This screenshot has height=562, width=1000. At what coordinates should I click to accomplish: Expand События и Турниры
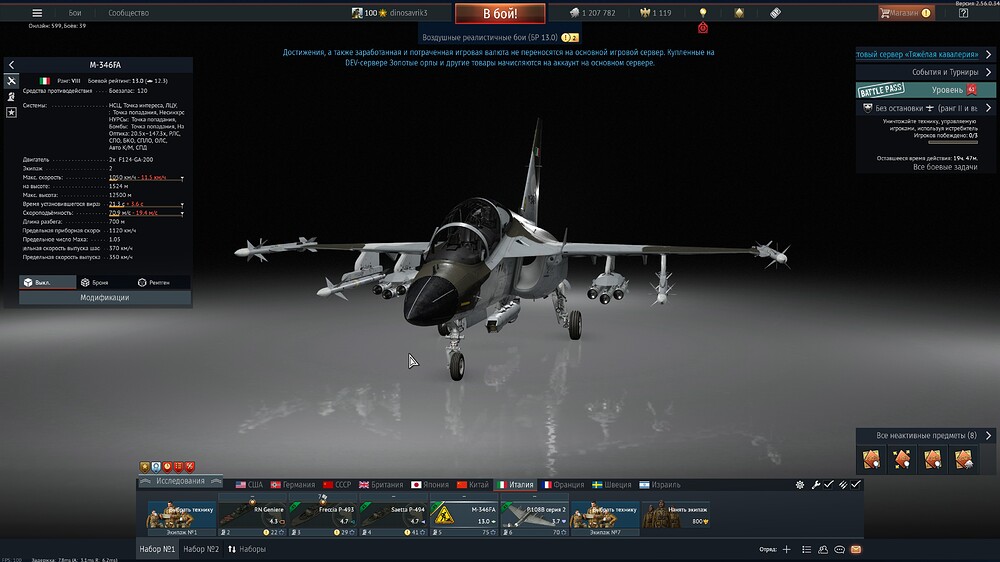[925, 72]
